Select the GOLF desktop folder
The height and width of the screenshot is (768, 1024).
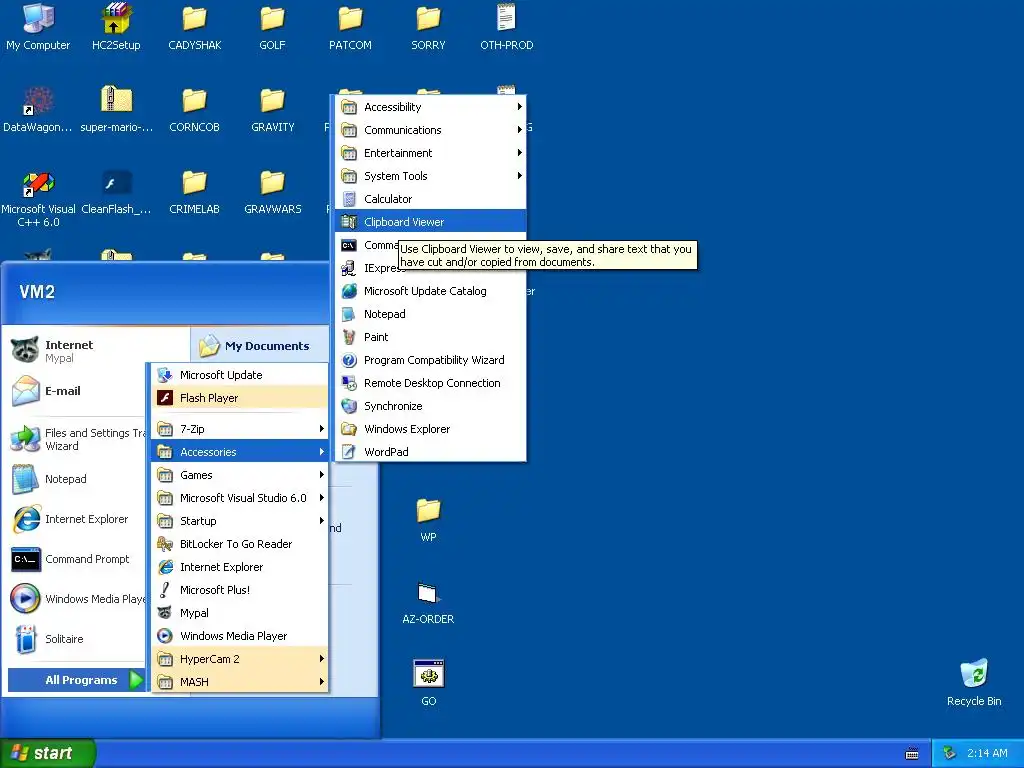(x=272, y=27)
